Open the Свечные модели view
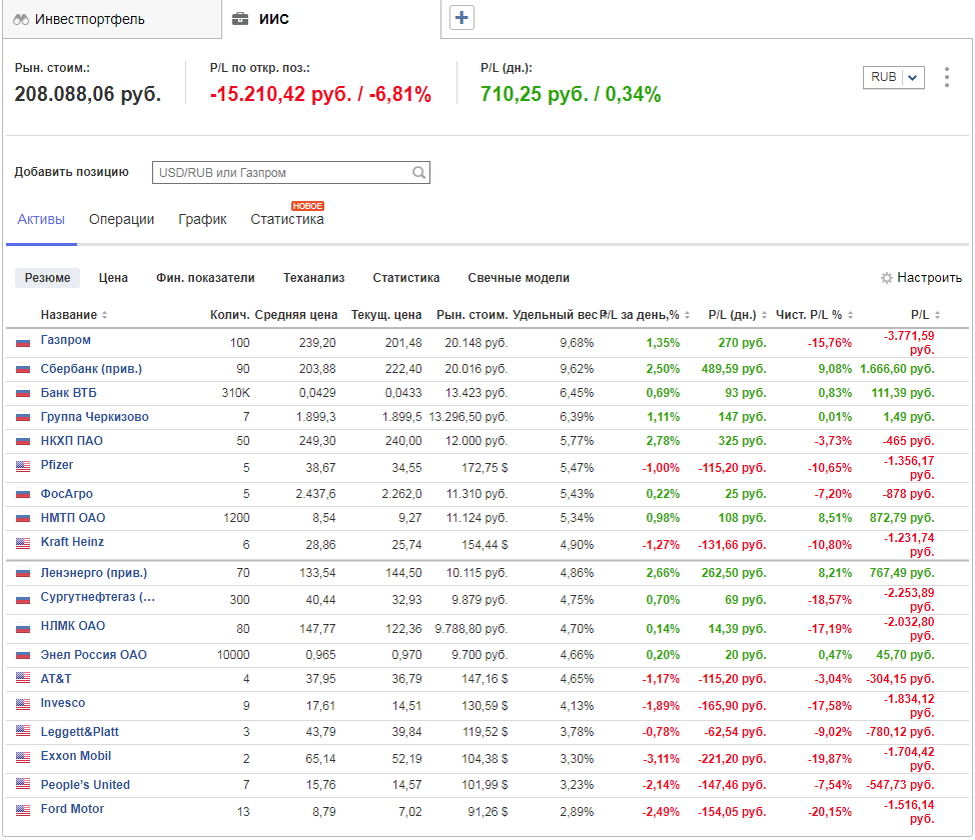Image resolution: width=975 pixels, height=840 pixels. point(519,278)
